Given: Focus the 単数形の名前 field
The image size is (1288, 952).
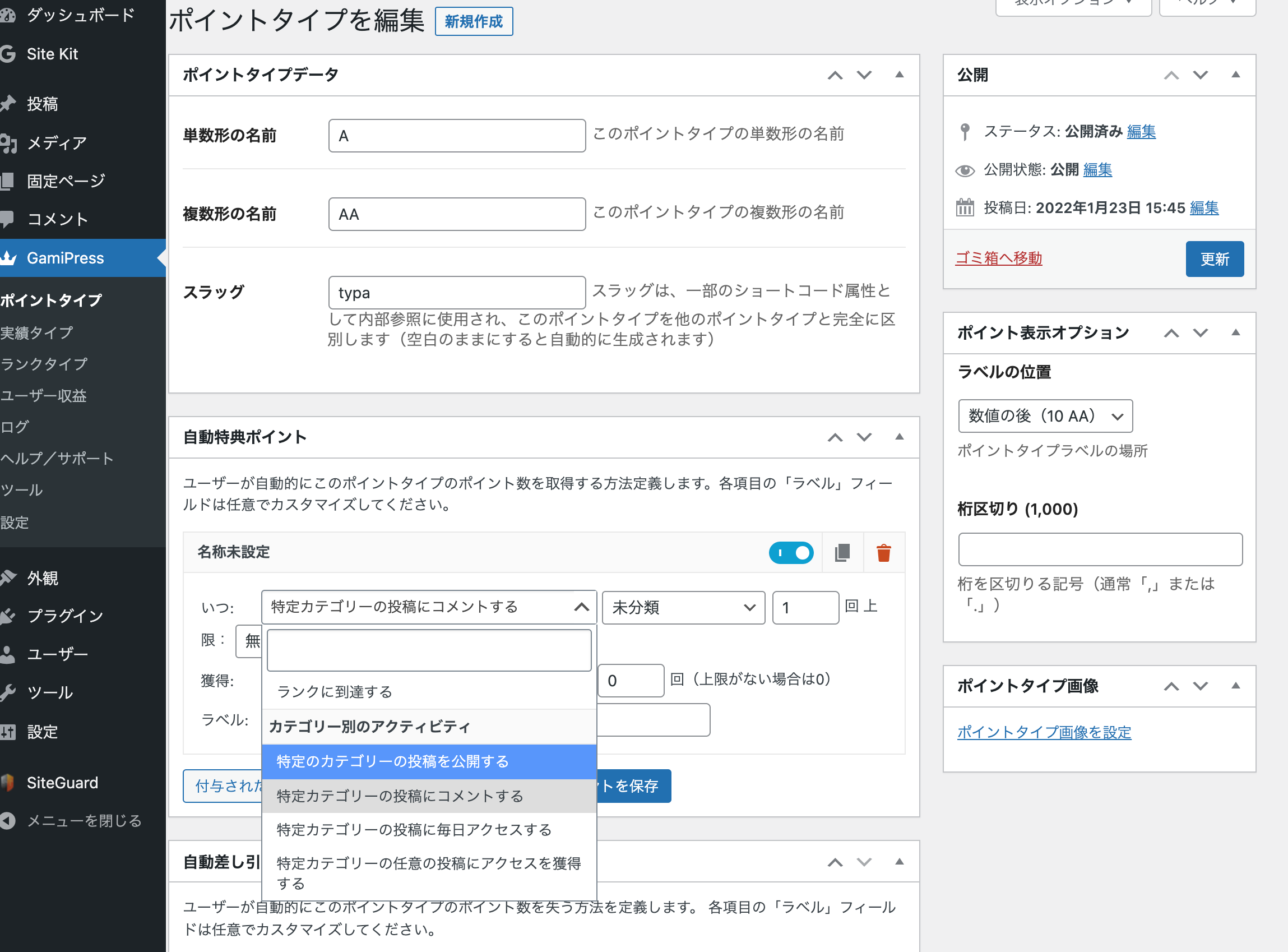Looking at the screenshot, I should tap(457, 136).
